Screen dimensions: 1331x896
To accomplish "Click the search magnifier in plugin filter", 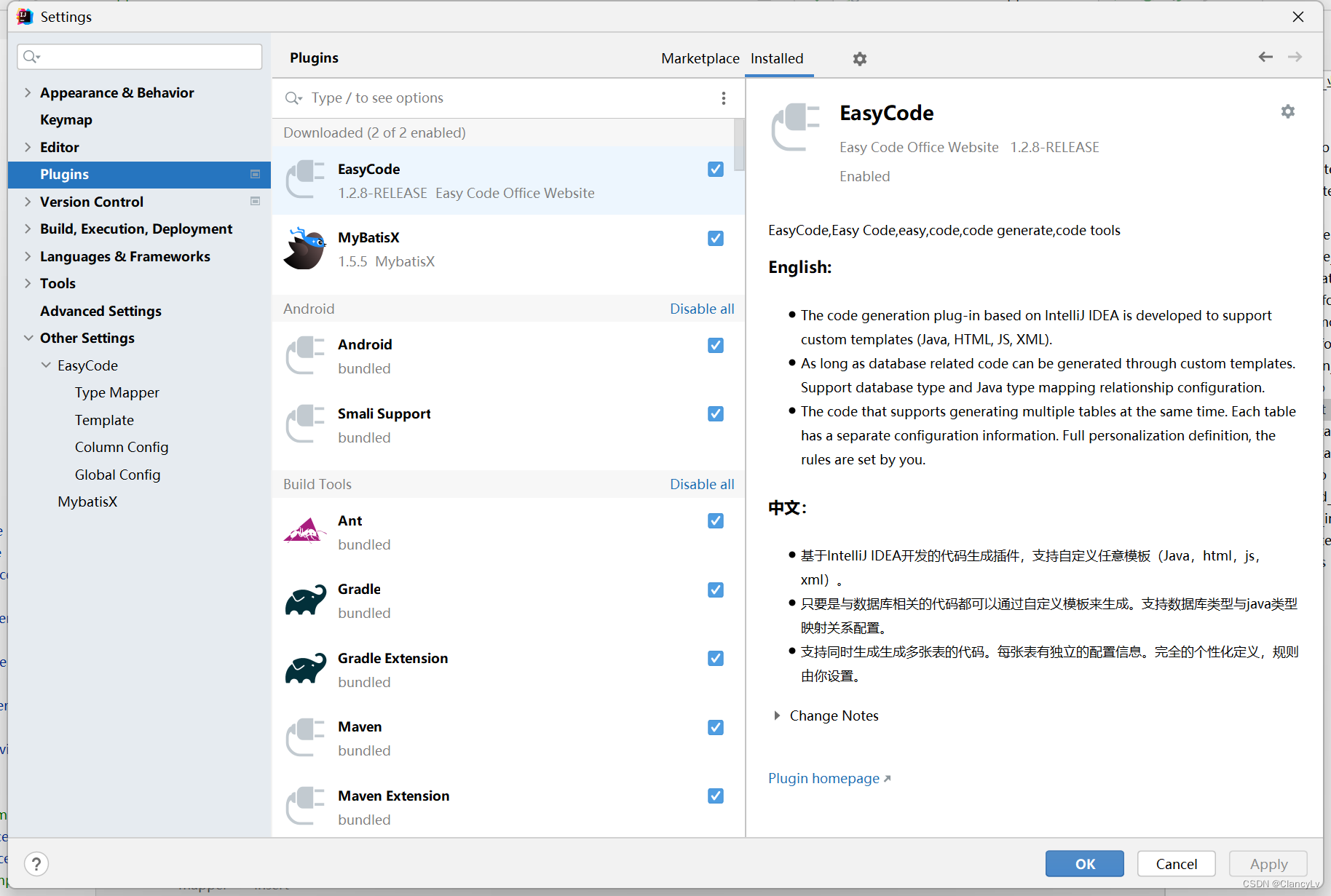I will pyautogui.click(x=293, y=98).
